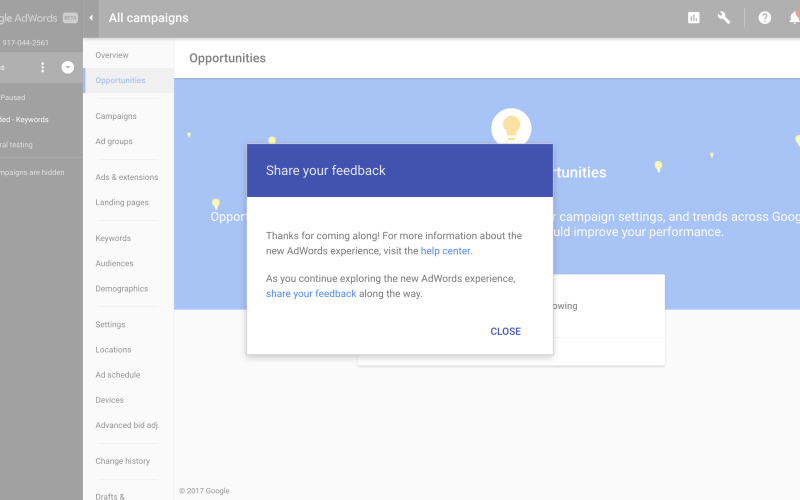Viewport: 800px width, 500px height.
Task: Click the Opportunities page heading
Action: tap(228, 58)
